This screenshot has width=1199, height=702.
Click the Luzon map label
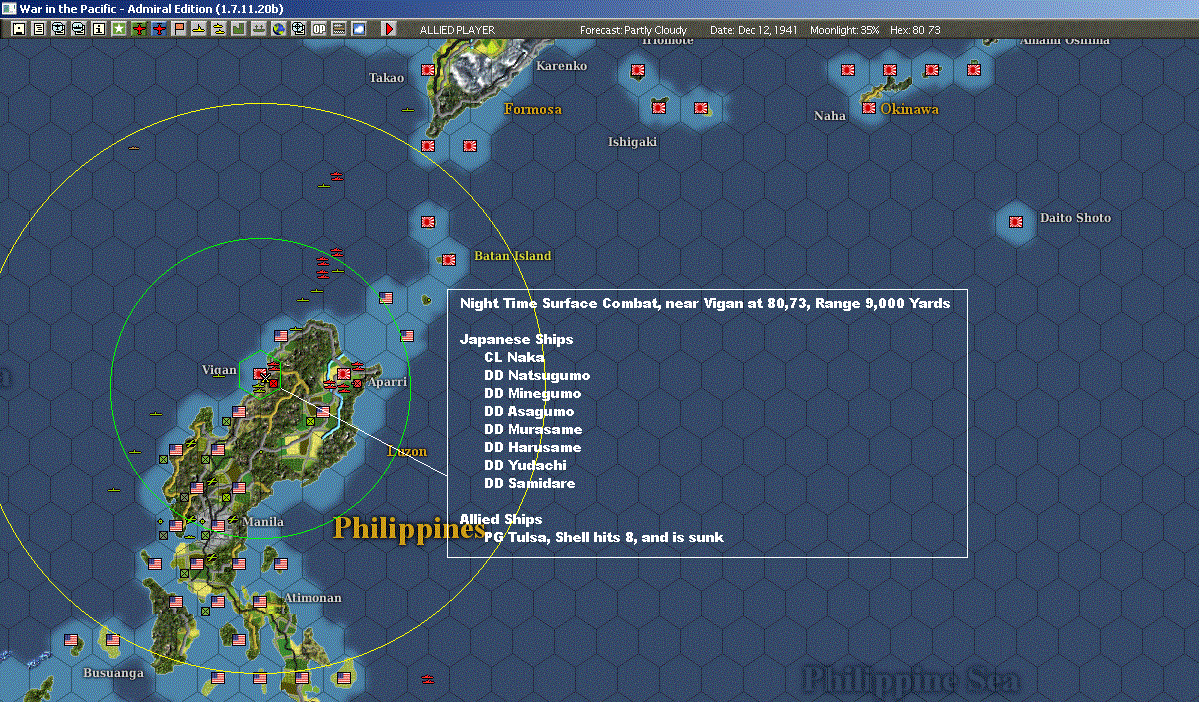tap(407, 451)
